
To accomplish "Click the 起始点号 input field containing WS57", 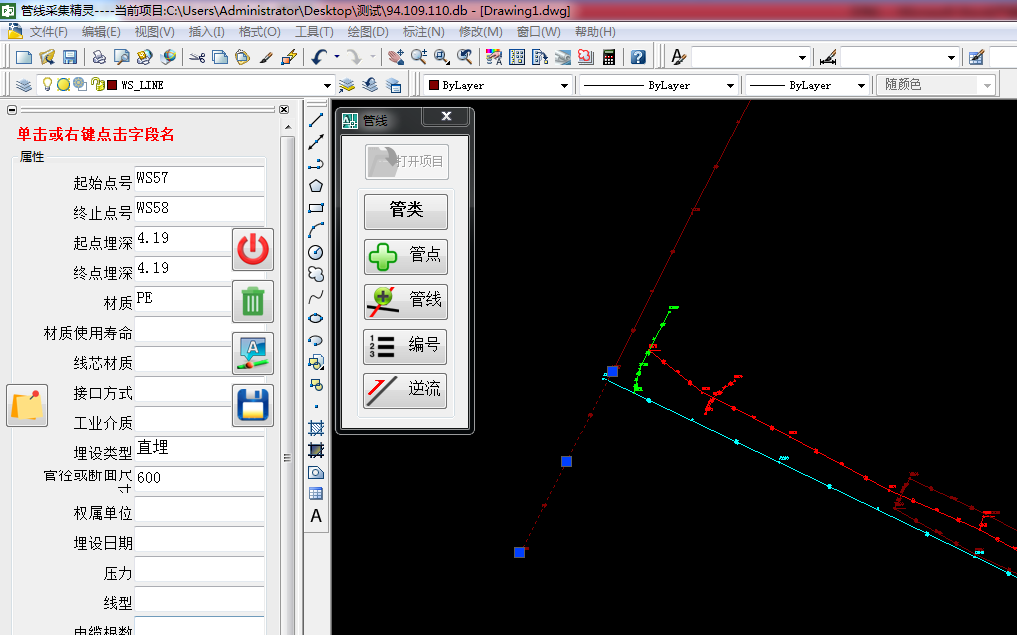I will [199, 180].
